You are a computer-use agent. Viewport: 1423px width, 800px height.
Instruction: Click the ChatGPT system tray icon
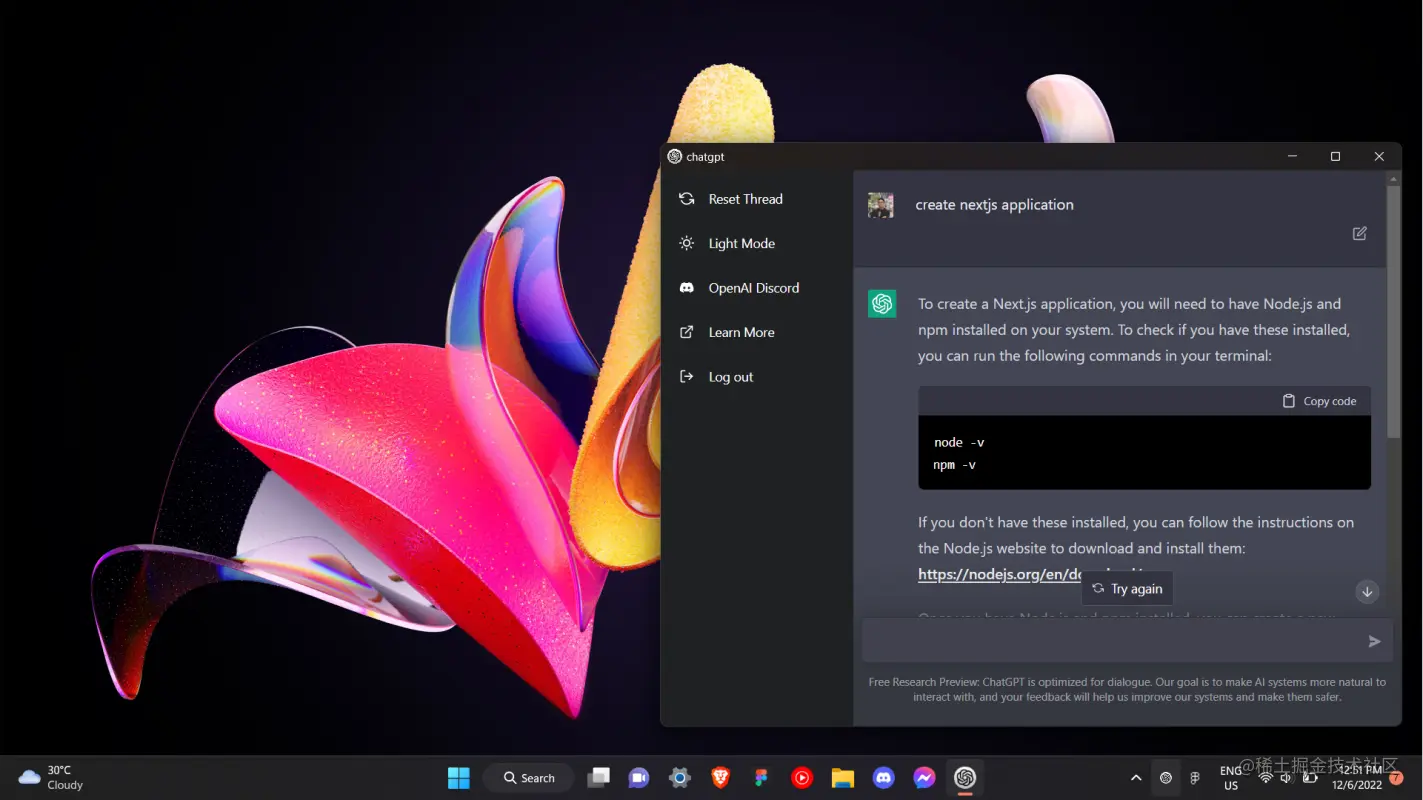click(1166, 778)
